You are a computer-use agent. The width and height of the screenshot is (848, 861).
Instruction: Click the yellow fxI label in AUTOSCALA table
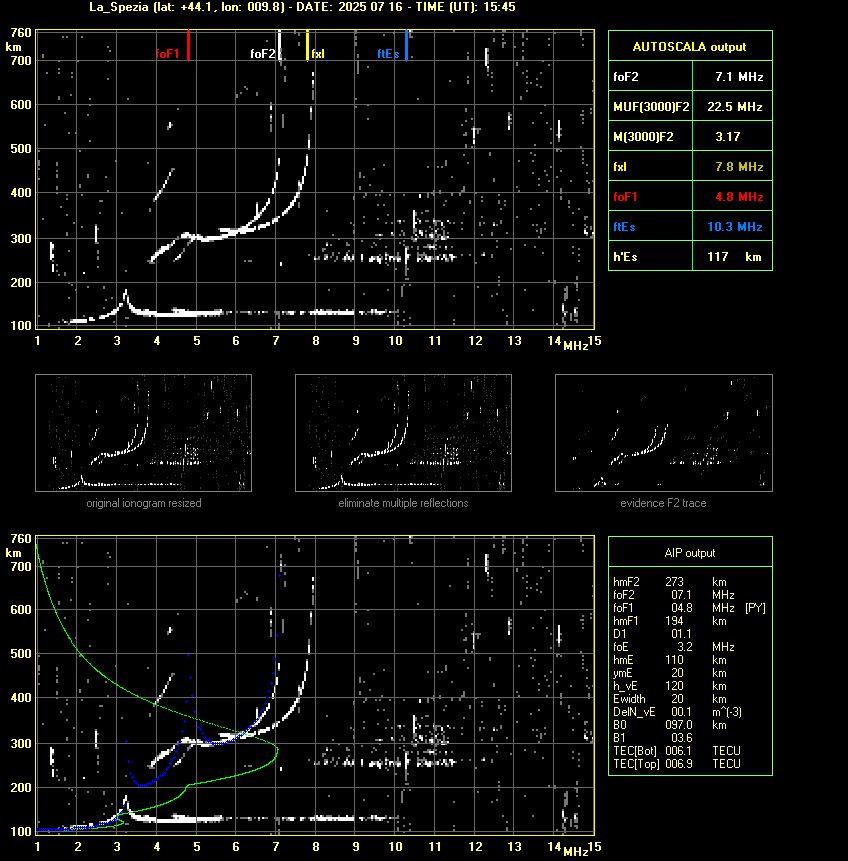(620, 167)
